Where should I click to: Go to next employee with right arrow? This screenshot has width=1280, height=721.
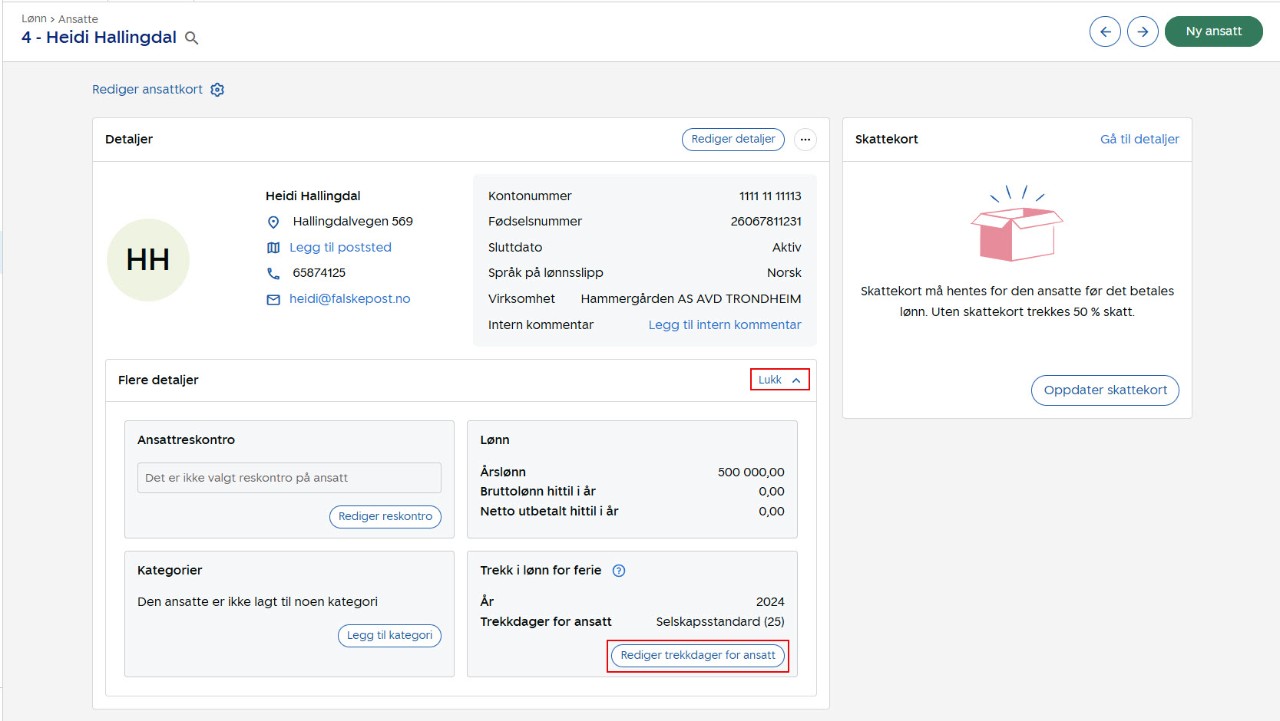pyautogui.click(x=1143, y=31)
